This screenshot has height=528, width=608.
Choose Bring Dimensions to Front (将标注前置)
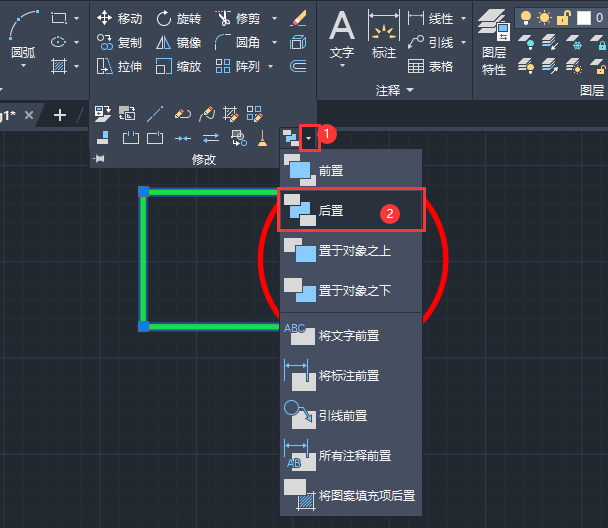351,375
